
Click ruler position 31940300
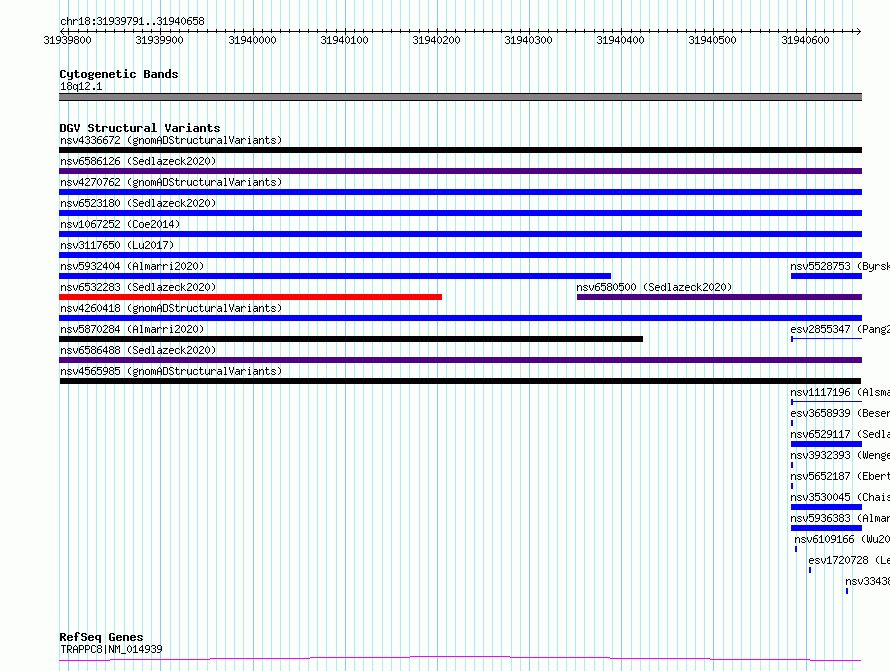(x=528, y=40)
